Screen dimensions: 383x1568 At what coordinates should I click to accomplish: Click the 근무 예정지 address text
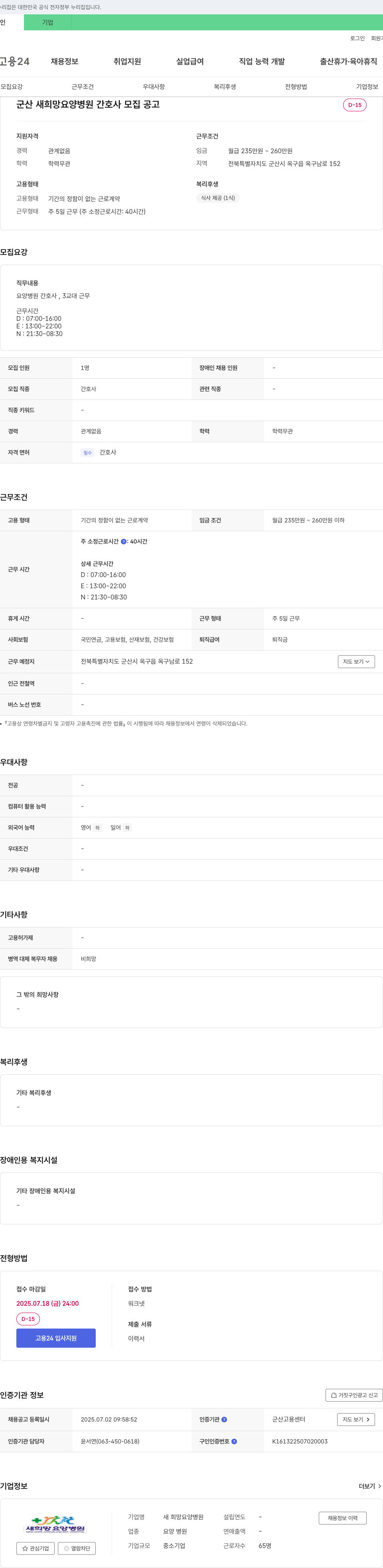click(x=137, y=661)
